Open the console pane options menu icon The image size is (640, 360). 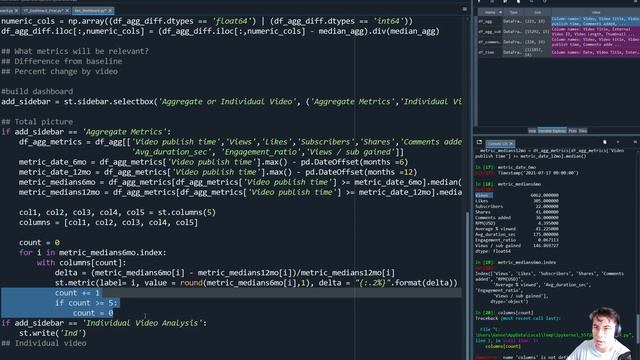pyautogui.click(x=635, y=142)
